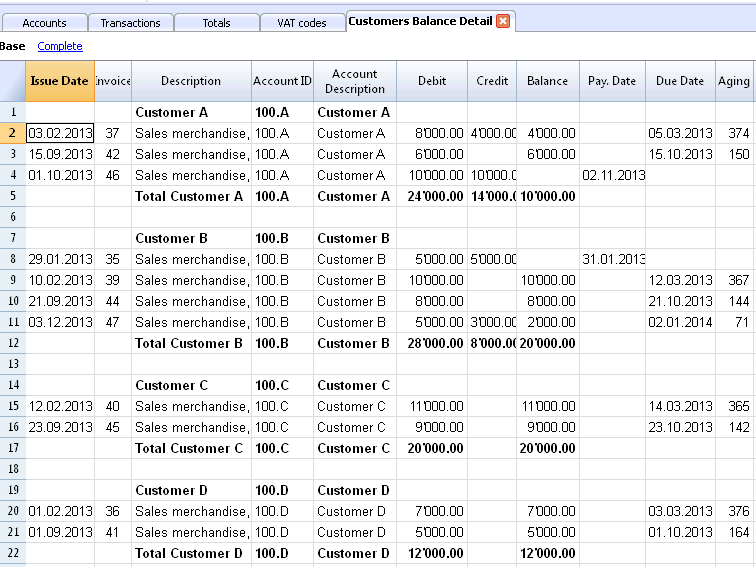Select issue date cell 03.12.2013
Image resolution: width=756 pixels, height=567 pixels.
point(60,322)
